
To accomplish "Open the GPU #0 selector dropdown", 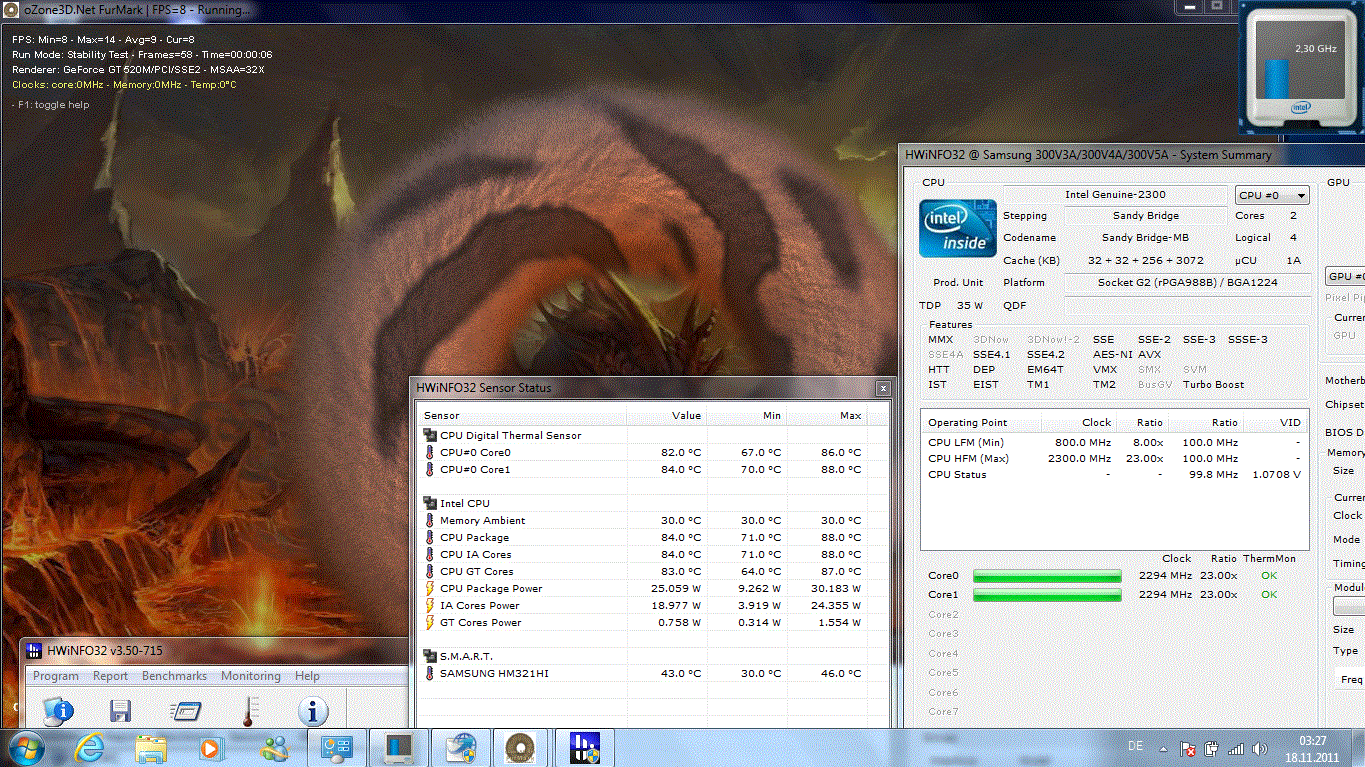I will pos(1346,276).
